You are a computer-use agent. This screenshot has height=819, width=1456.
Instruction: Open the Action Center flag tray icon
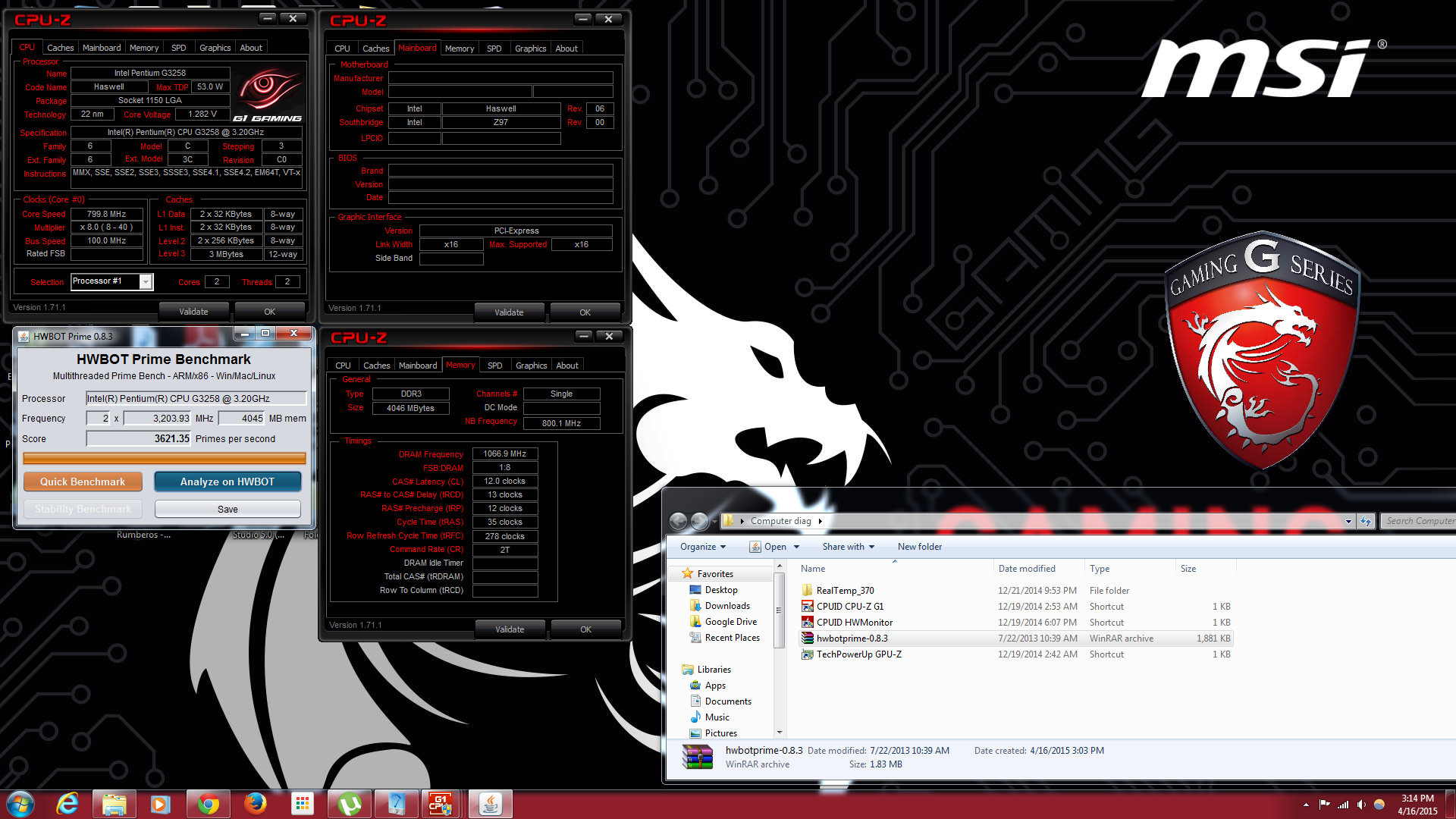1324,805
